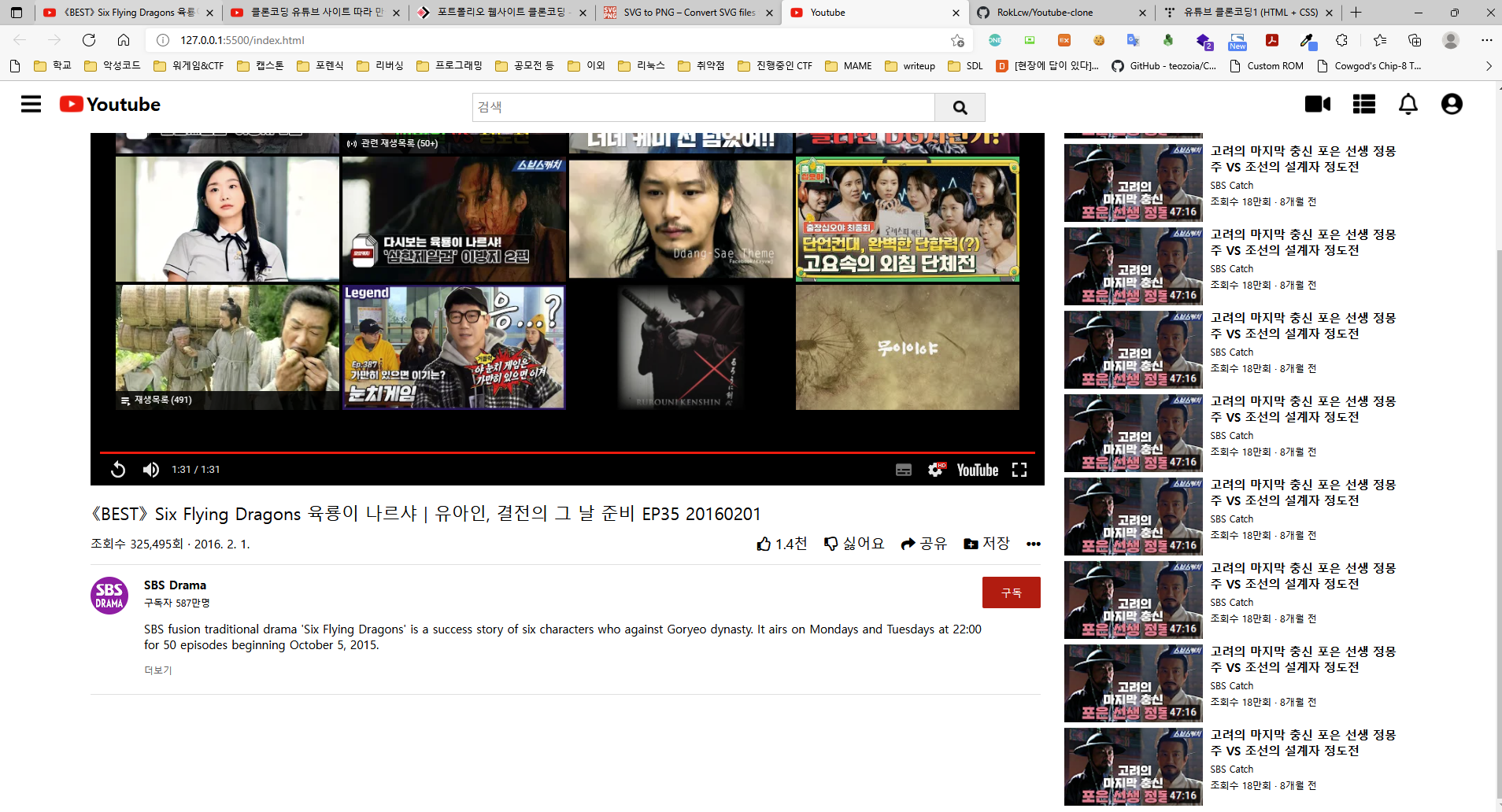Open the 학교 bookmarks folder
Image resolution: width=1502 pixels, height=812 pixels.
[53, 66]
